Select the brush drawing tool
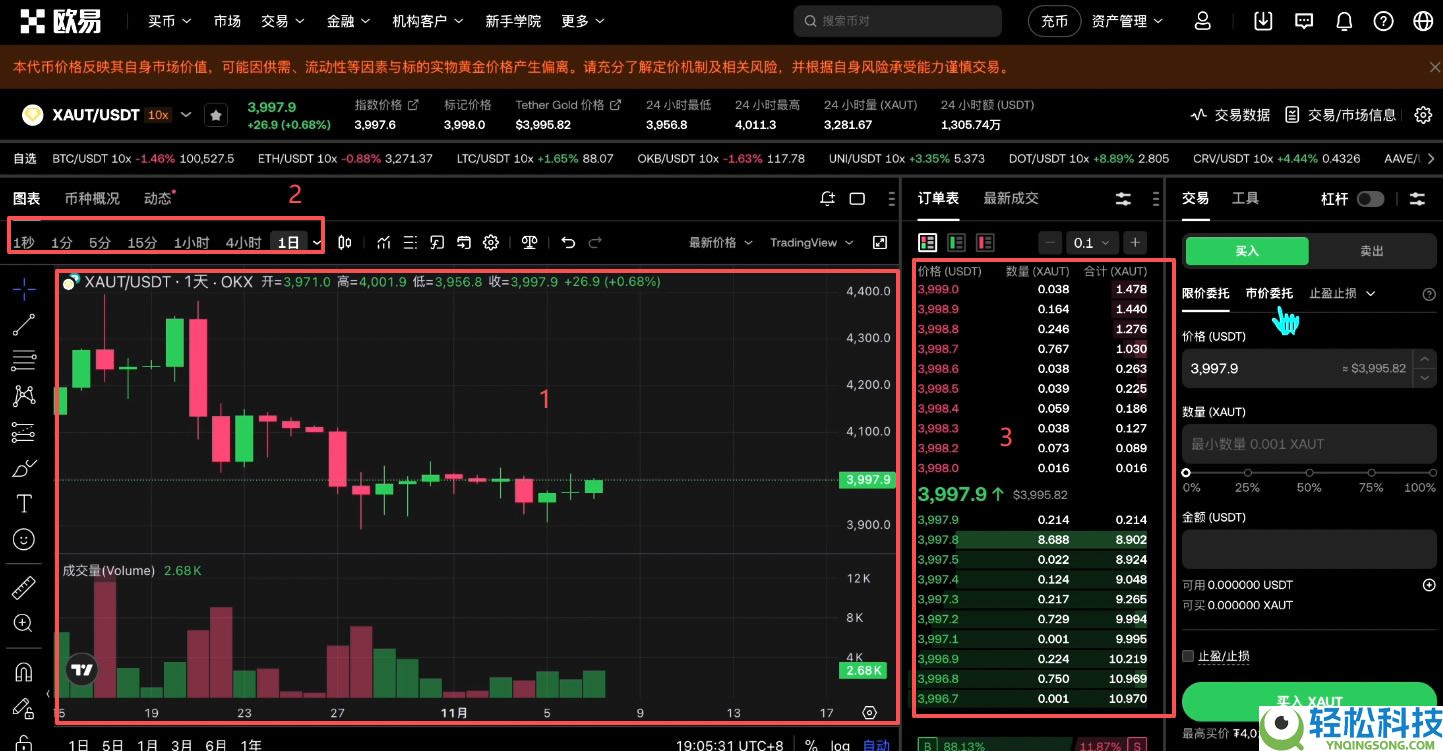Screen dimensions: 1443x751 pos(23,467)
